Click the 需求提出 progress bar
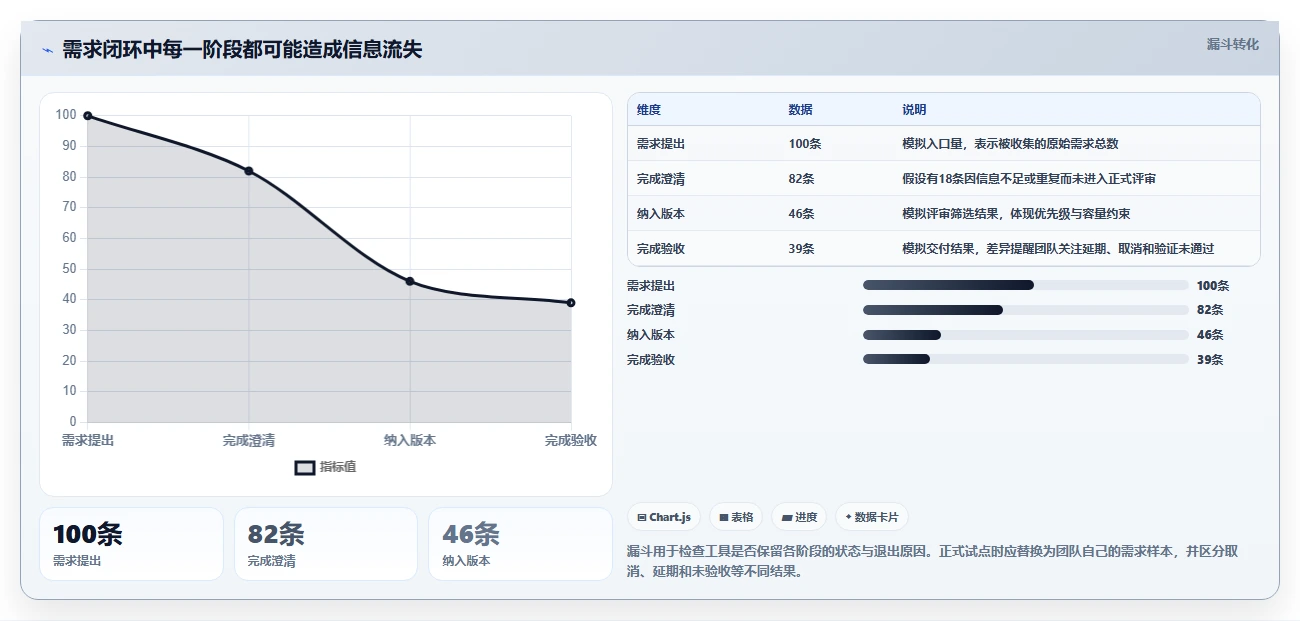The height and width of the screenshot is (621, 1300). point(1025,285)
